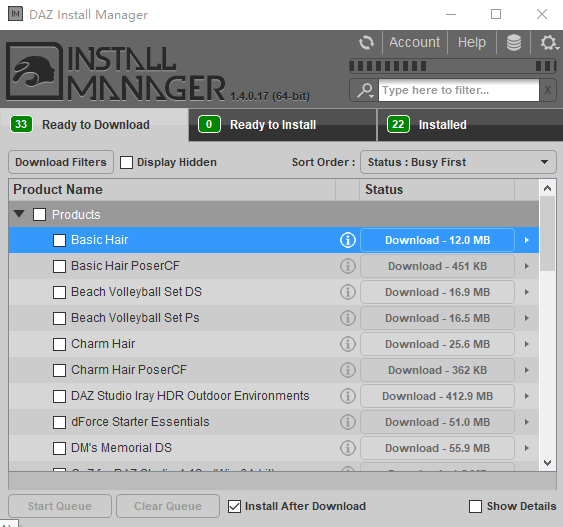Click the Clear Queue button

pyautogui.click(x=168, y=506)
